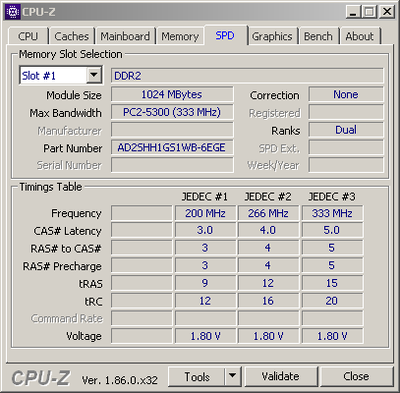Click the tRAS value 9
Screen dimensions: 400x393
(x=205, y=283)
